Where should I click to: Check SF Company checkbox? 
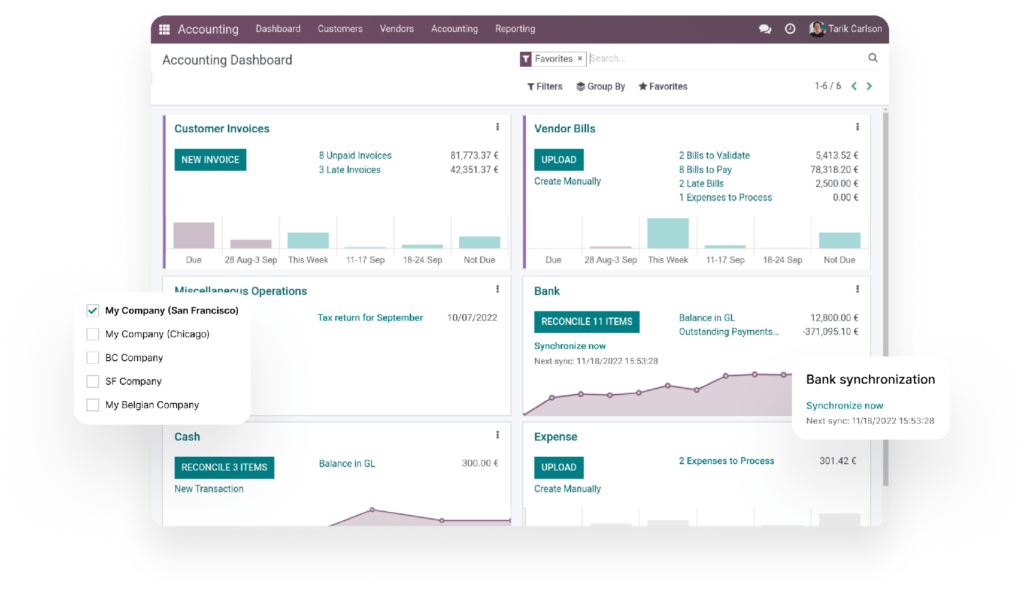click(92, 381)
